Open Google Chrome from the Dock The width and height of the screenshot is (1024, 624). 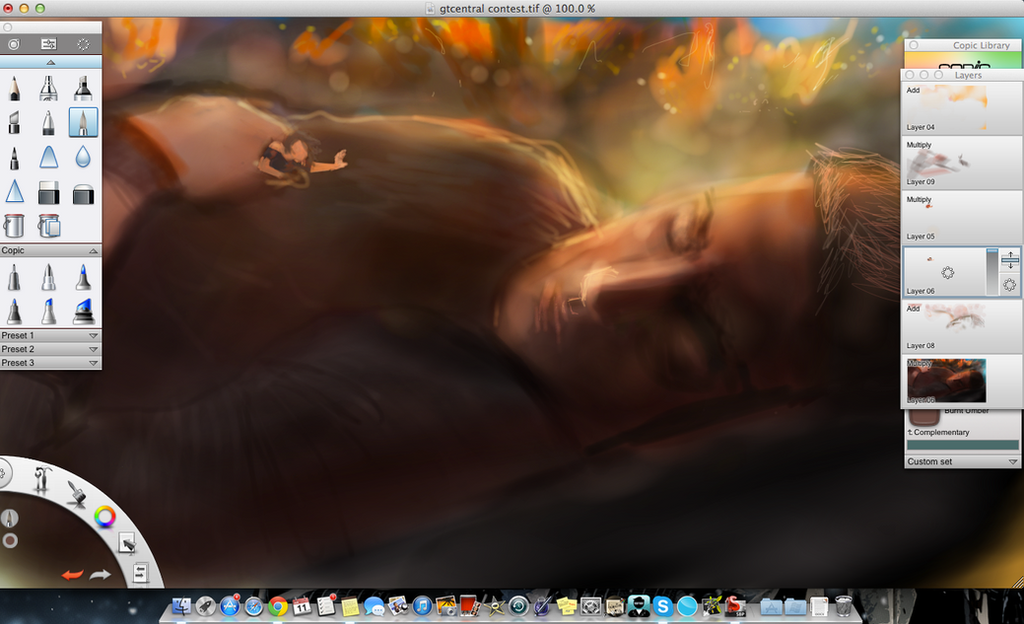(x=278, y=606)
